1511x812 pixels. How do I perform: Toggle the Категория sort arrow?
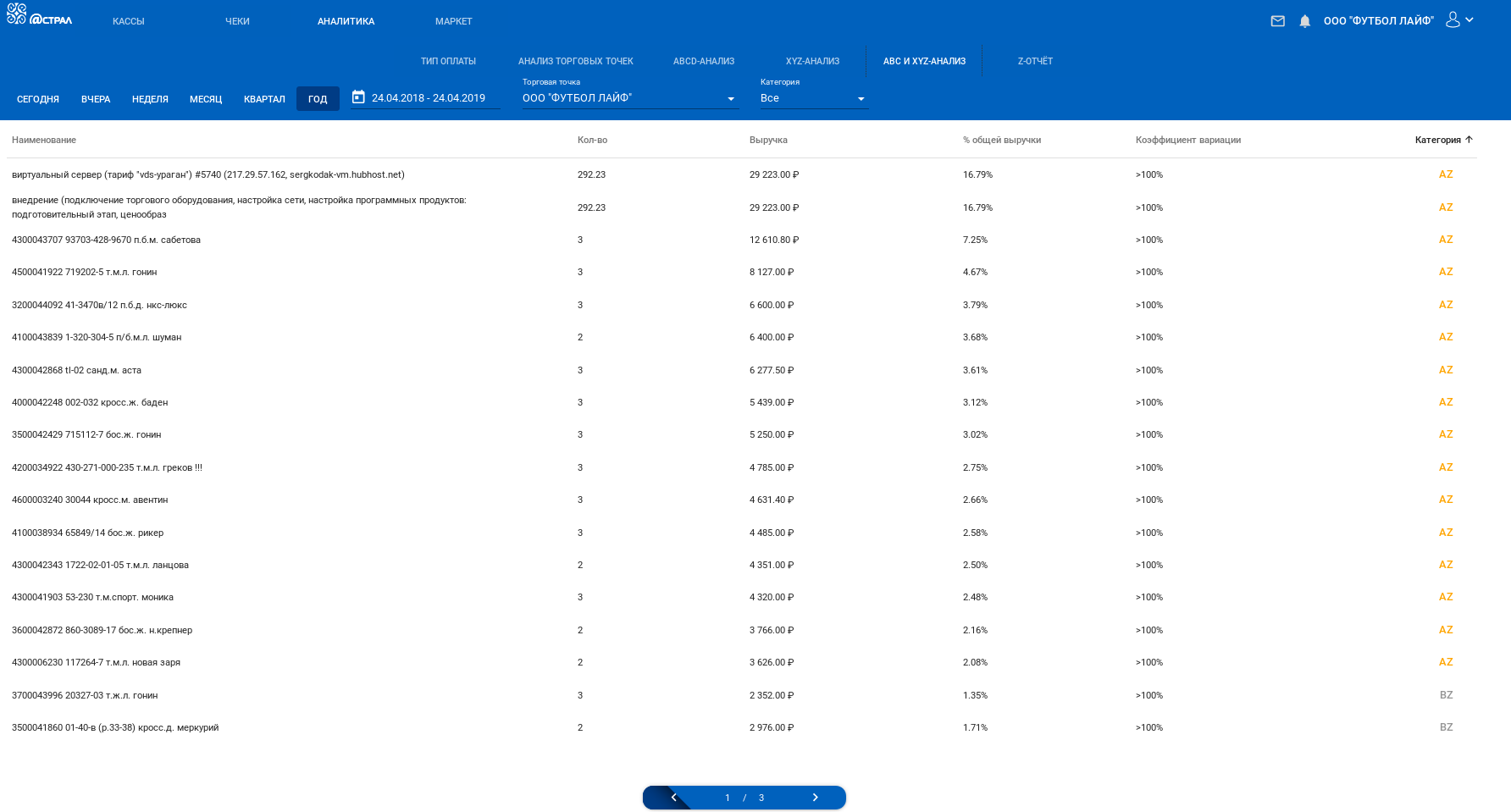click(1469, 140)
